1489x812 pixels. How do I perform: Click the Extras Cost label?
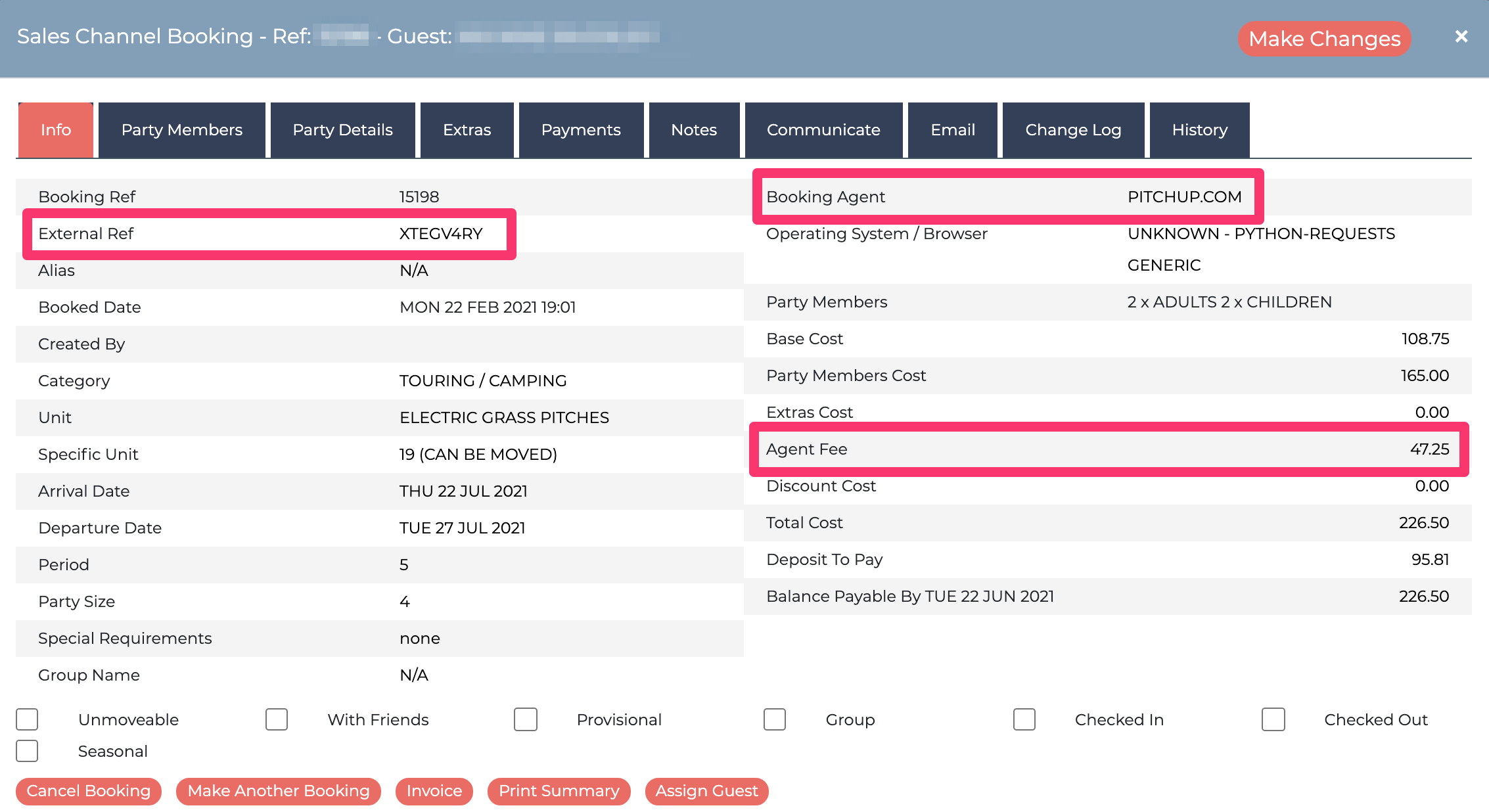[810, 413]
